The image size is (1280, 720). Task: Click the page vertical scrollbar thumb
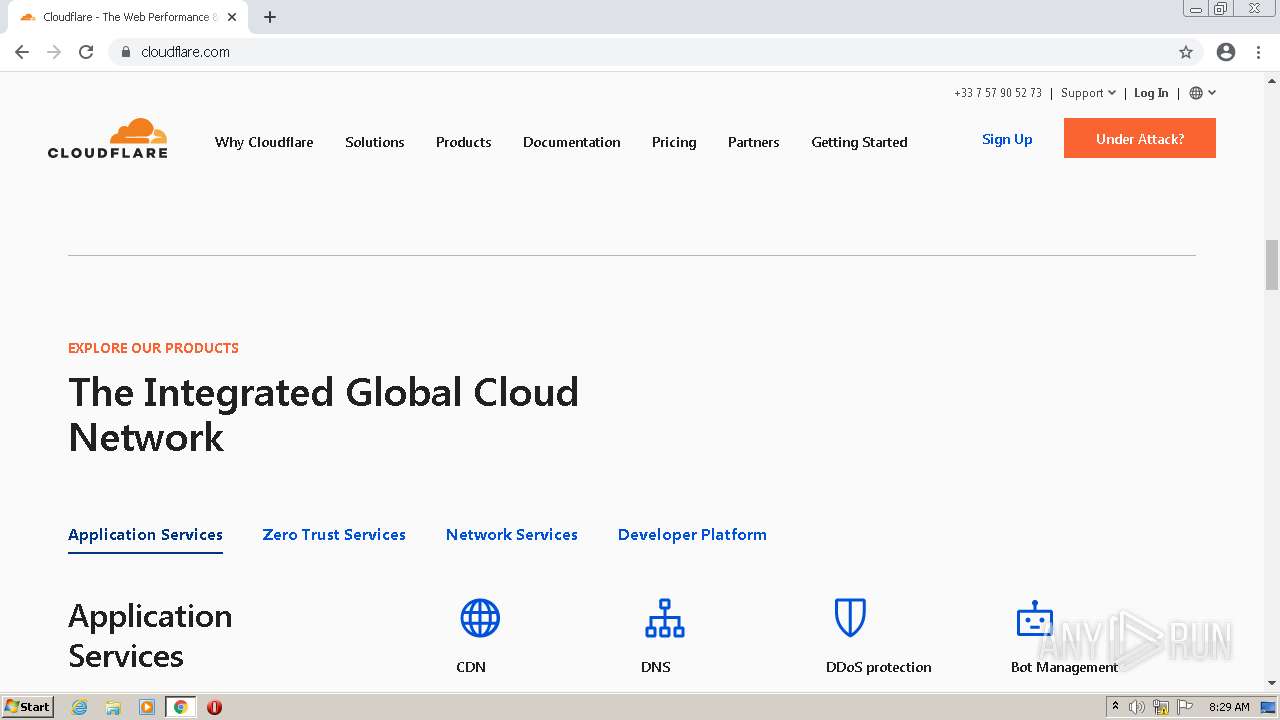point(1272,264)
